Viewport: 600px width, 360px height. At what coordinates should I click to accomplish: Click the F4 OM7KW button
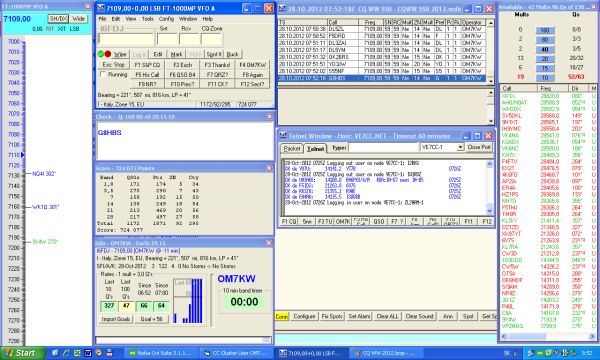coord(253,65)
